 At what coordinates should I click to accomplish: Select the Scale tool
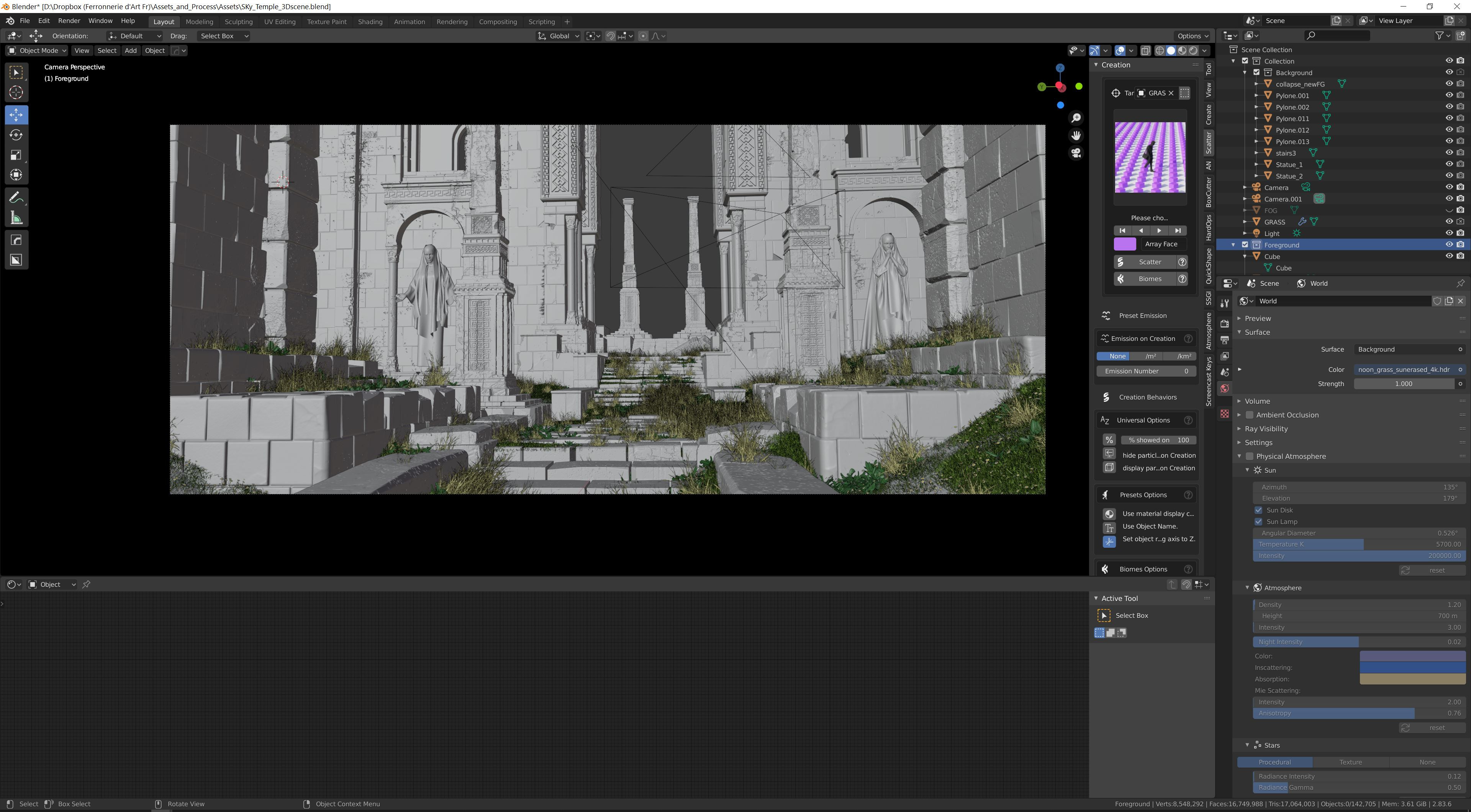click(16, 155)
